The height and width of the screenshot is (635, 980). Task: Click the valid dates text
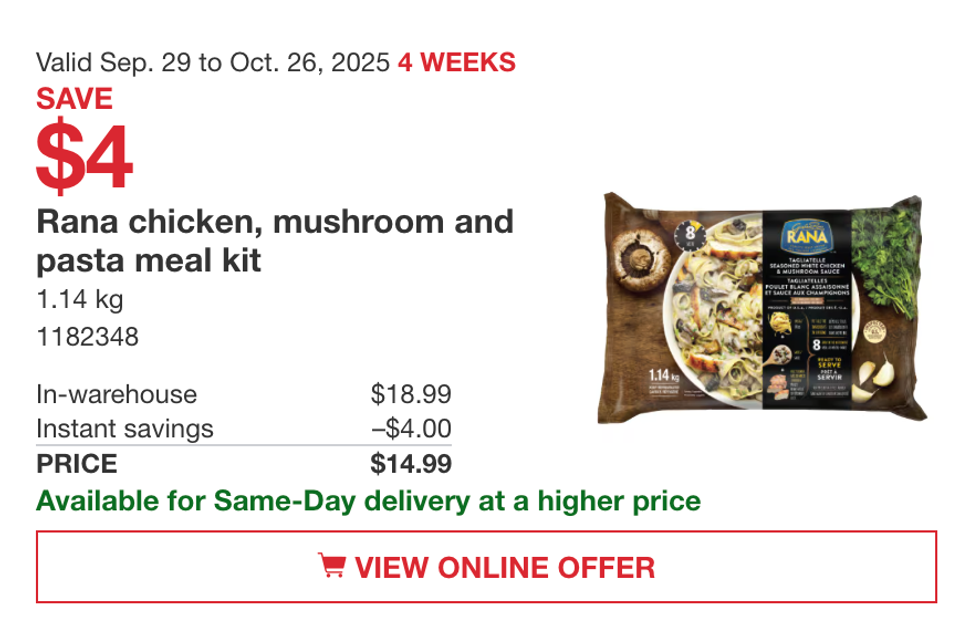click(211, 63)
